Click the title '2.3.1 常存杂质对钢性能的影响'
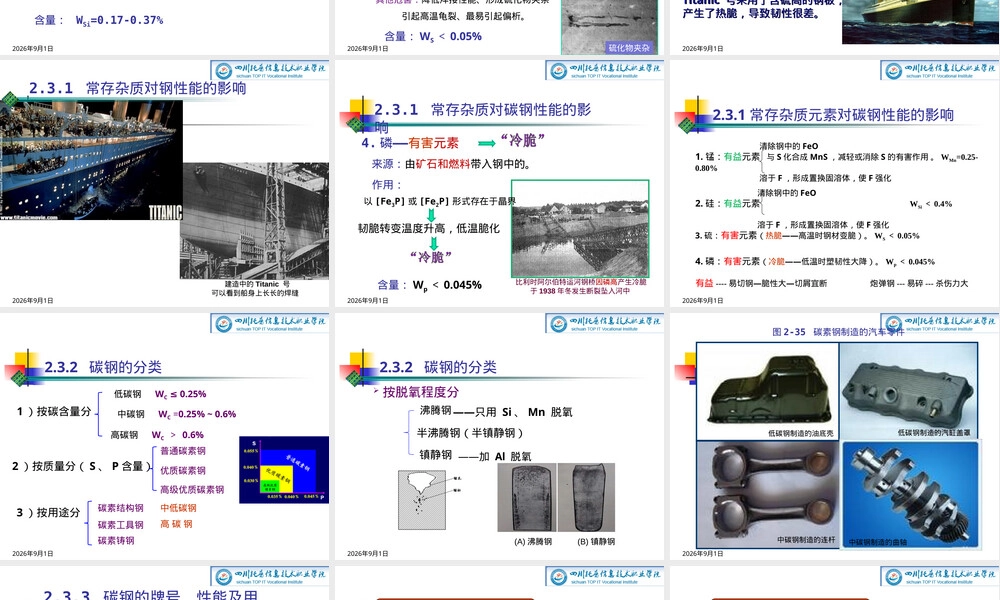 138,89
